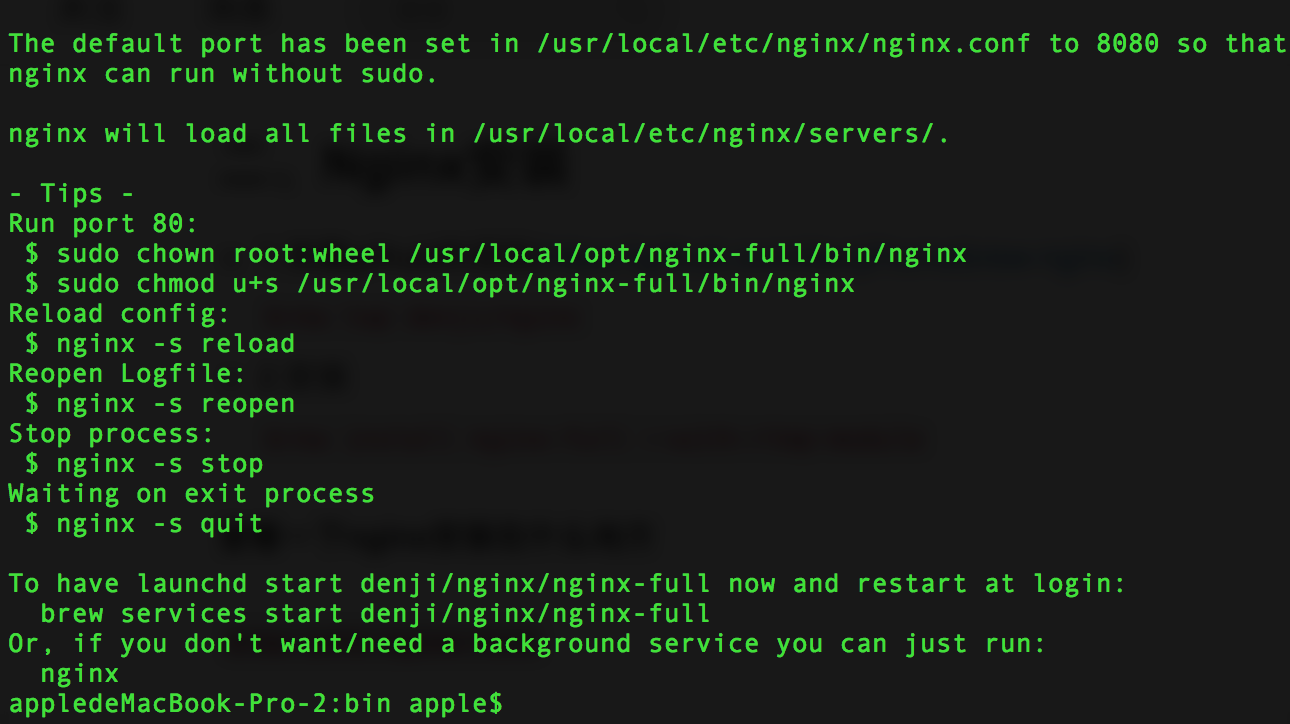Click the 'To have launchd start' line
The height and width of the screenshot is (724, 1290).
567,584
